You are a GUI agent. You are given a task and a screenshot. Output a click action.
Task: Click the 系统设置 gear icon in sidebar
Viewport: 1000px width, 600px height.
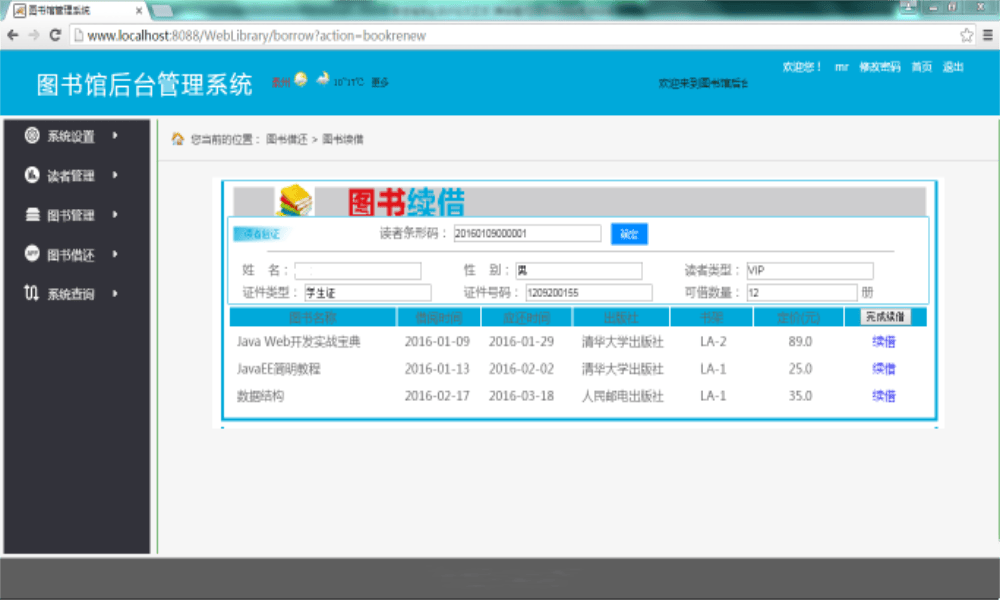31,134
